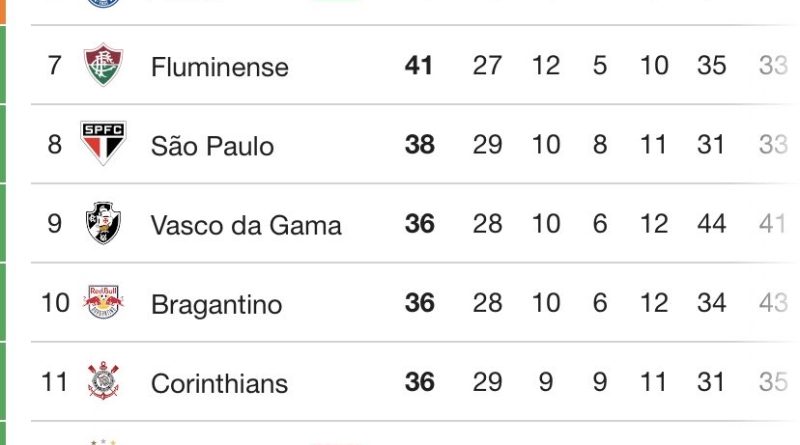Click position number 8 in the table
Image resolution: width=800 pixels, height=445 pixels.
(54, 145)
